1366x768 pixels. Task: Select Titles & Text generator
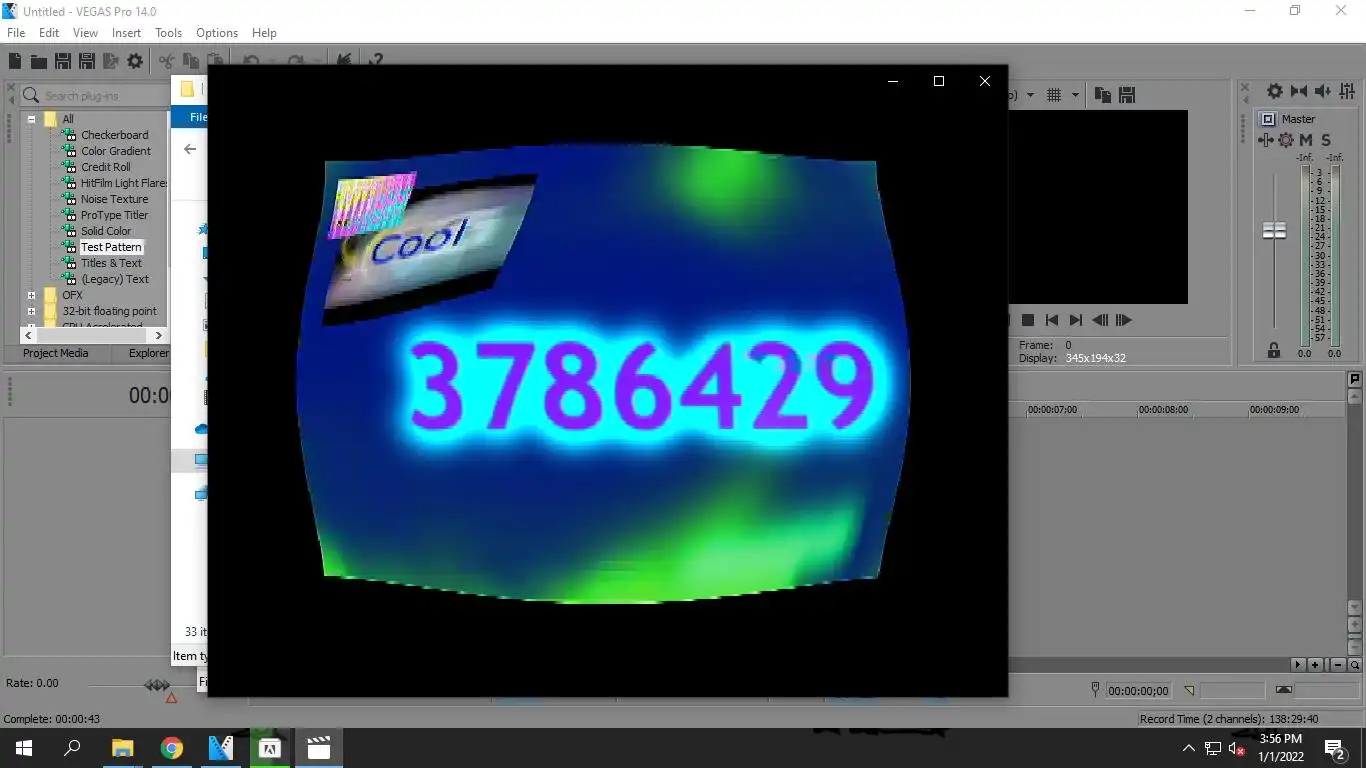pyautogui.click(x=111, y=263)
